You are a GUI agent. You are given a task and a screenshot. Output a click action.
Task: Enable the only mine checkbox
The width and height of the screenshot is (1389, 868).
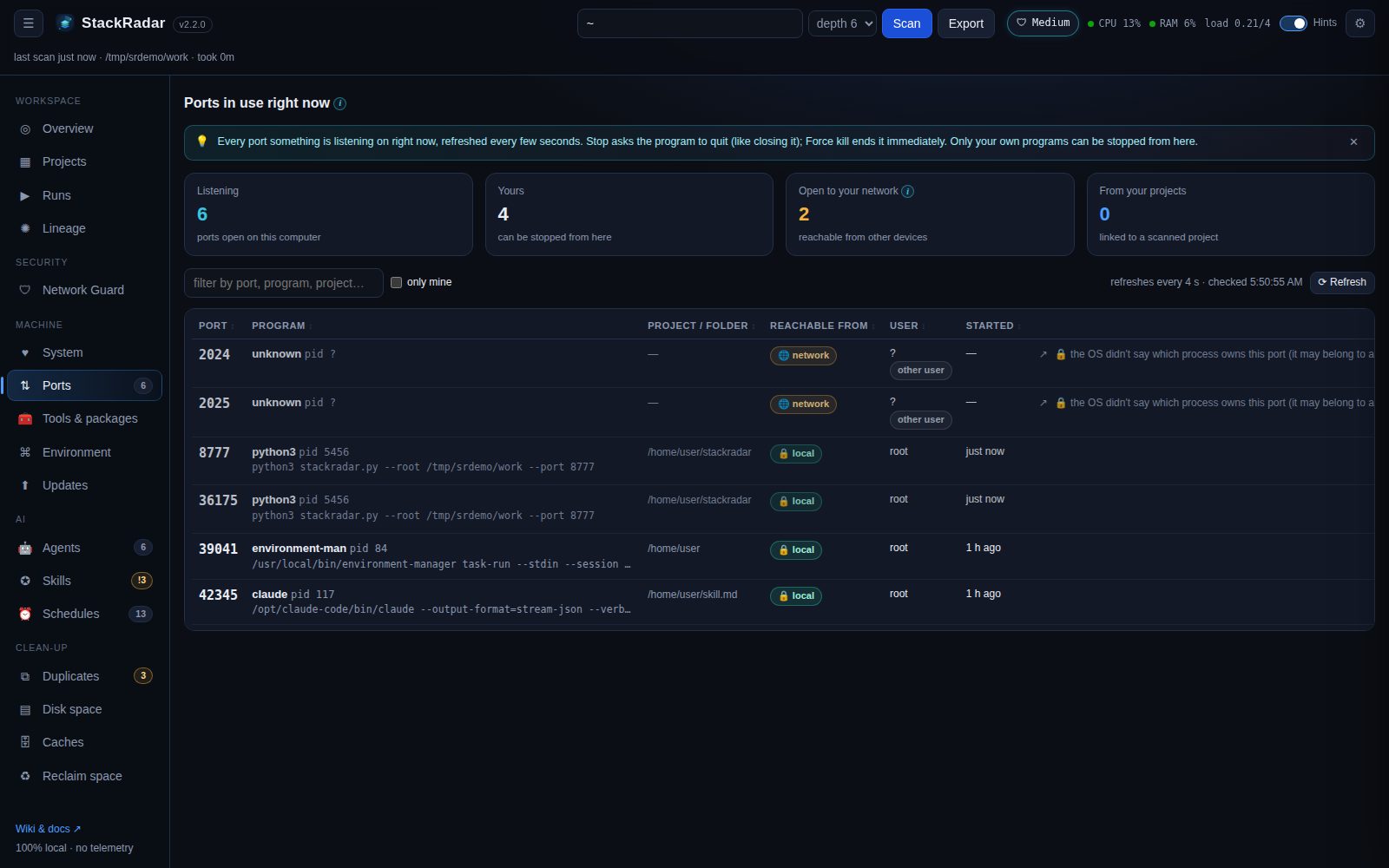pyautogui.click(x=396, y=282)
